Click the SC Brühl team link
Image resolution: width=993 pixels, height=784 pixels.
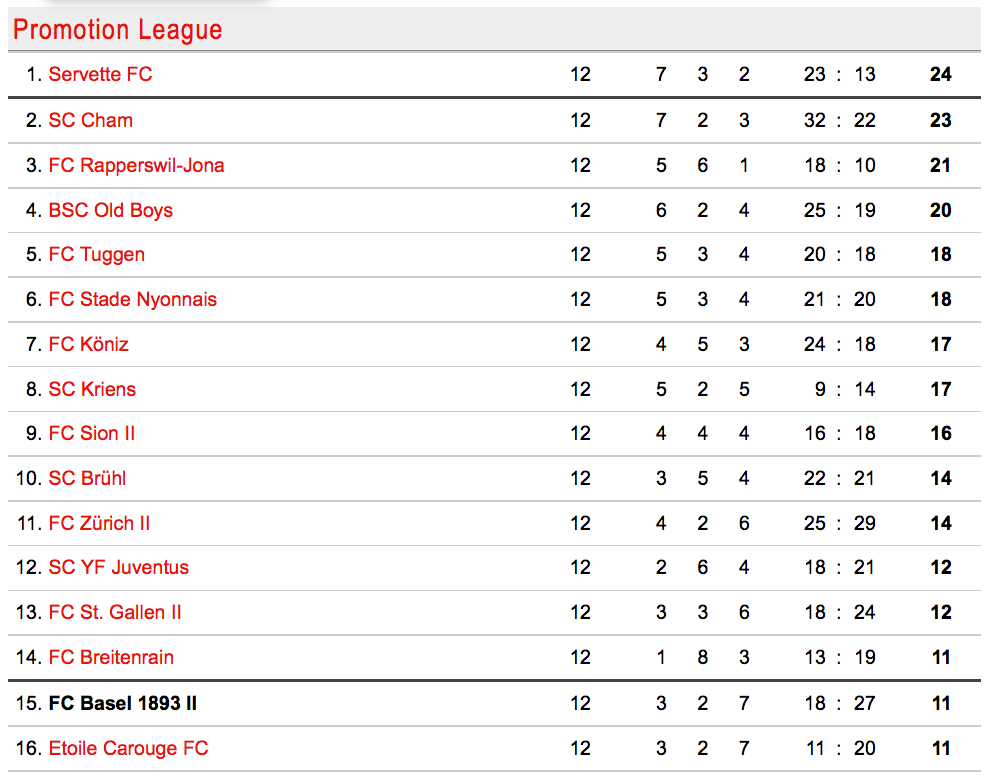(87, 479)
